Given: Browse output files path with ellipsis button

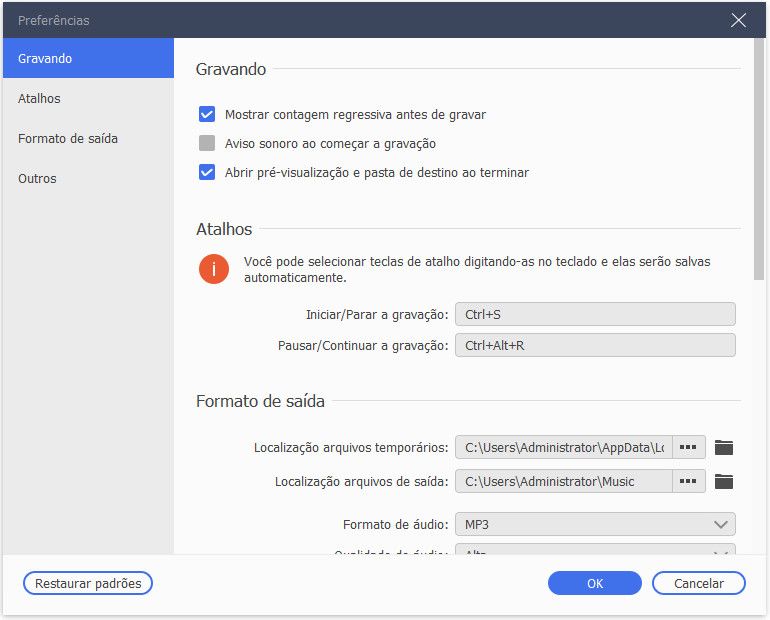Looking at the screenshot, I should pyautogui.click(x=688, y=482).
